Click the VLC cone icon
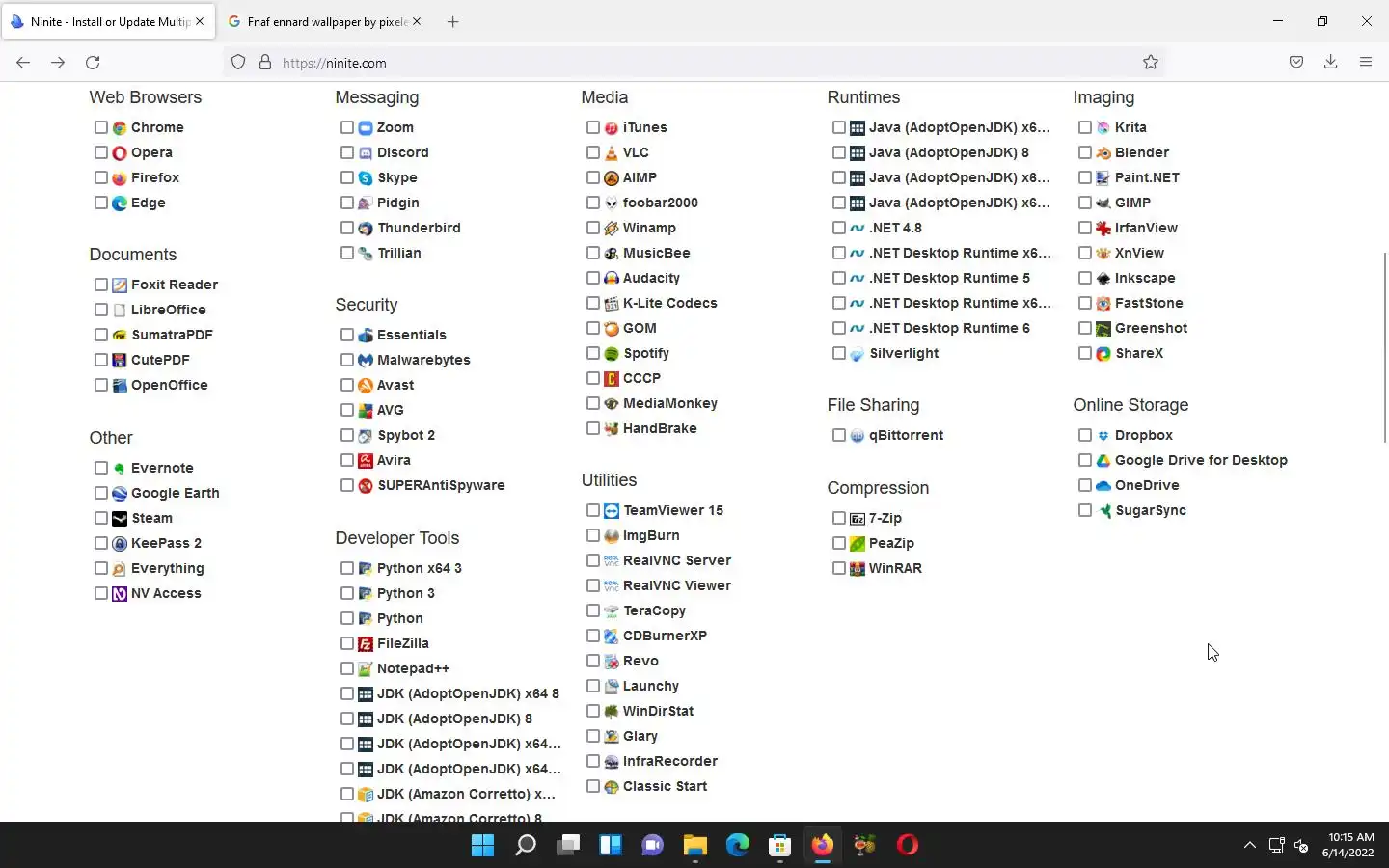This screenshot has width=1389, height=868. [x=612, y=152]
